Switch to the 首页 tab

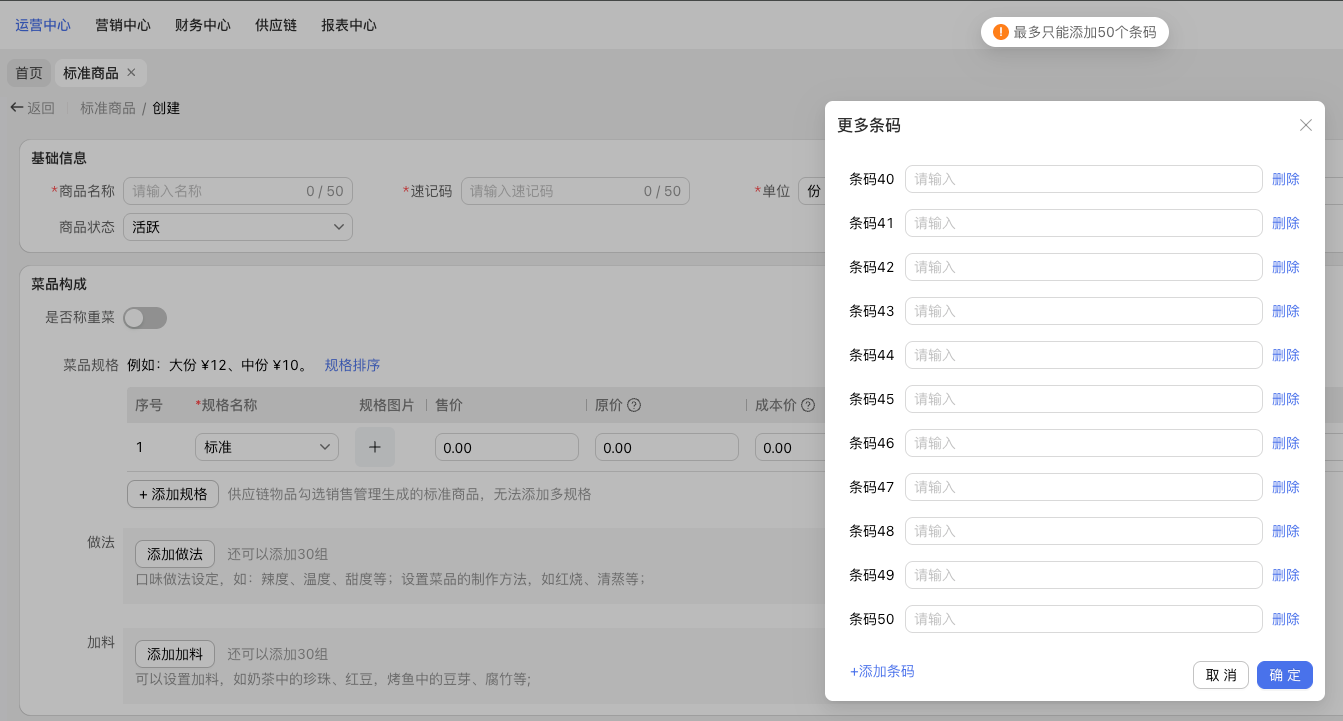tap(29, 73)
